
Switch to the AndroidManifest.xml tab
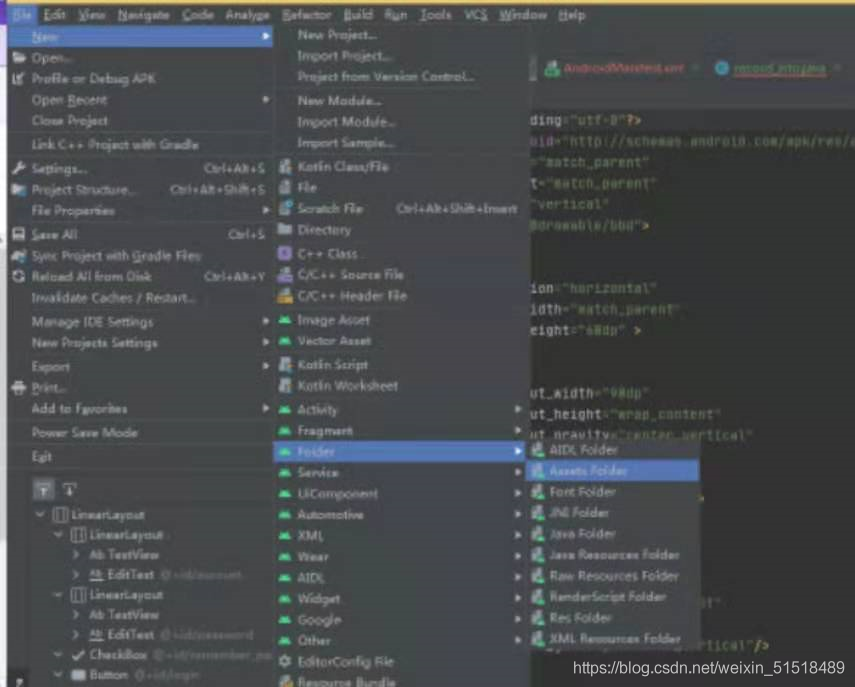click(x=623, y=69)
